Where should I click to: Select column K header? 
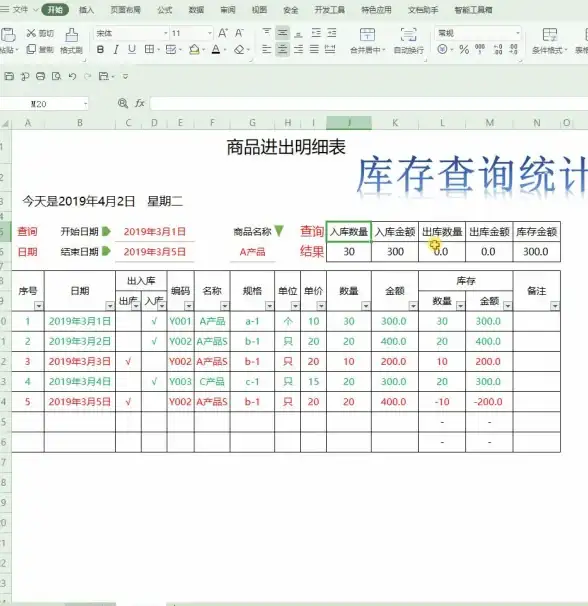(x=395, y=123)
